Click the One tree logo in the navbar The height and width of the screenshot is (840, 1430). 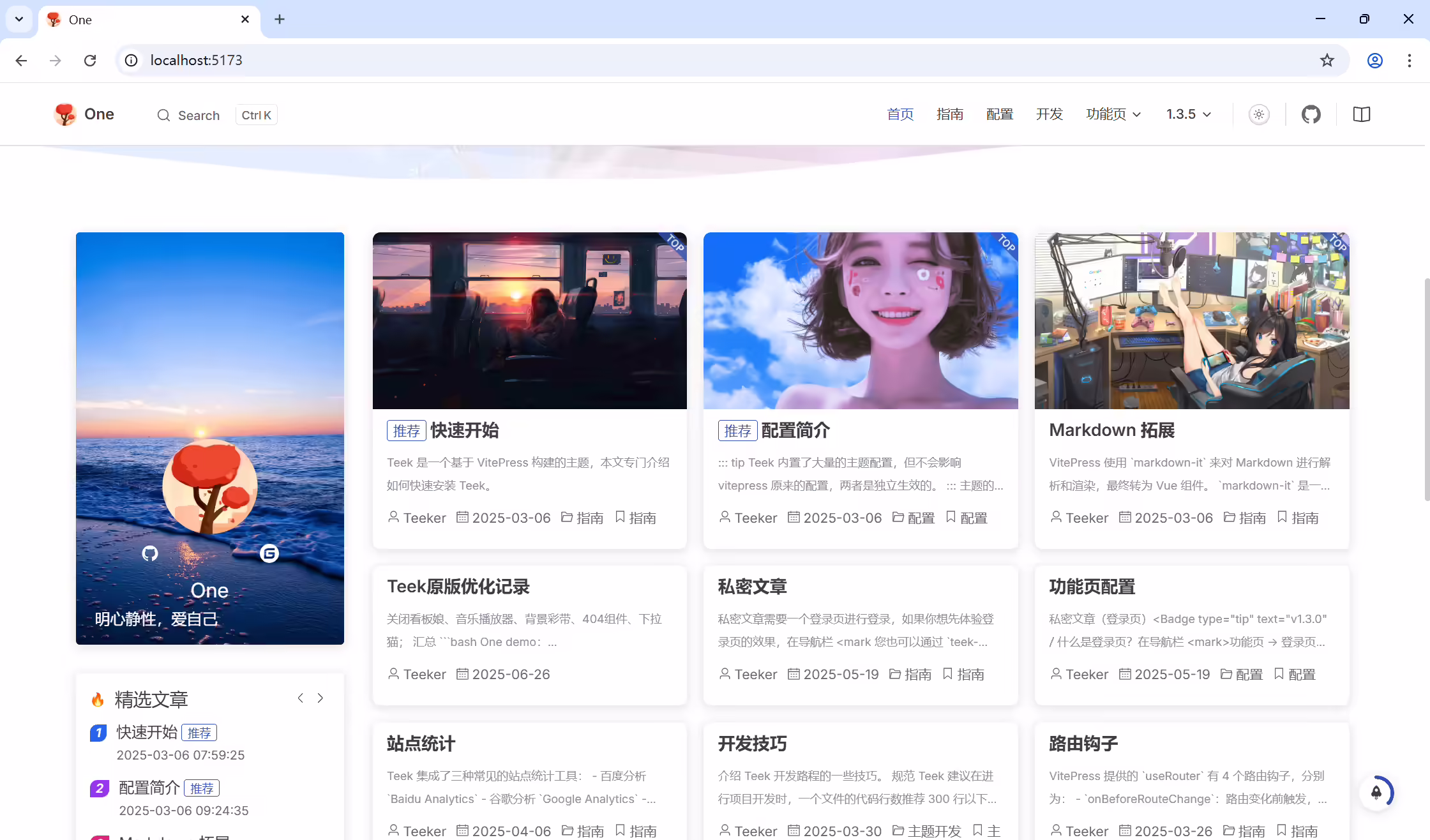point(65,114)
